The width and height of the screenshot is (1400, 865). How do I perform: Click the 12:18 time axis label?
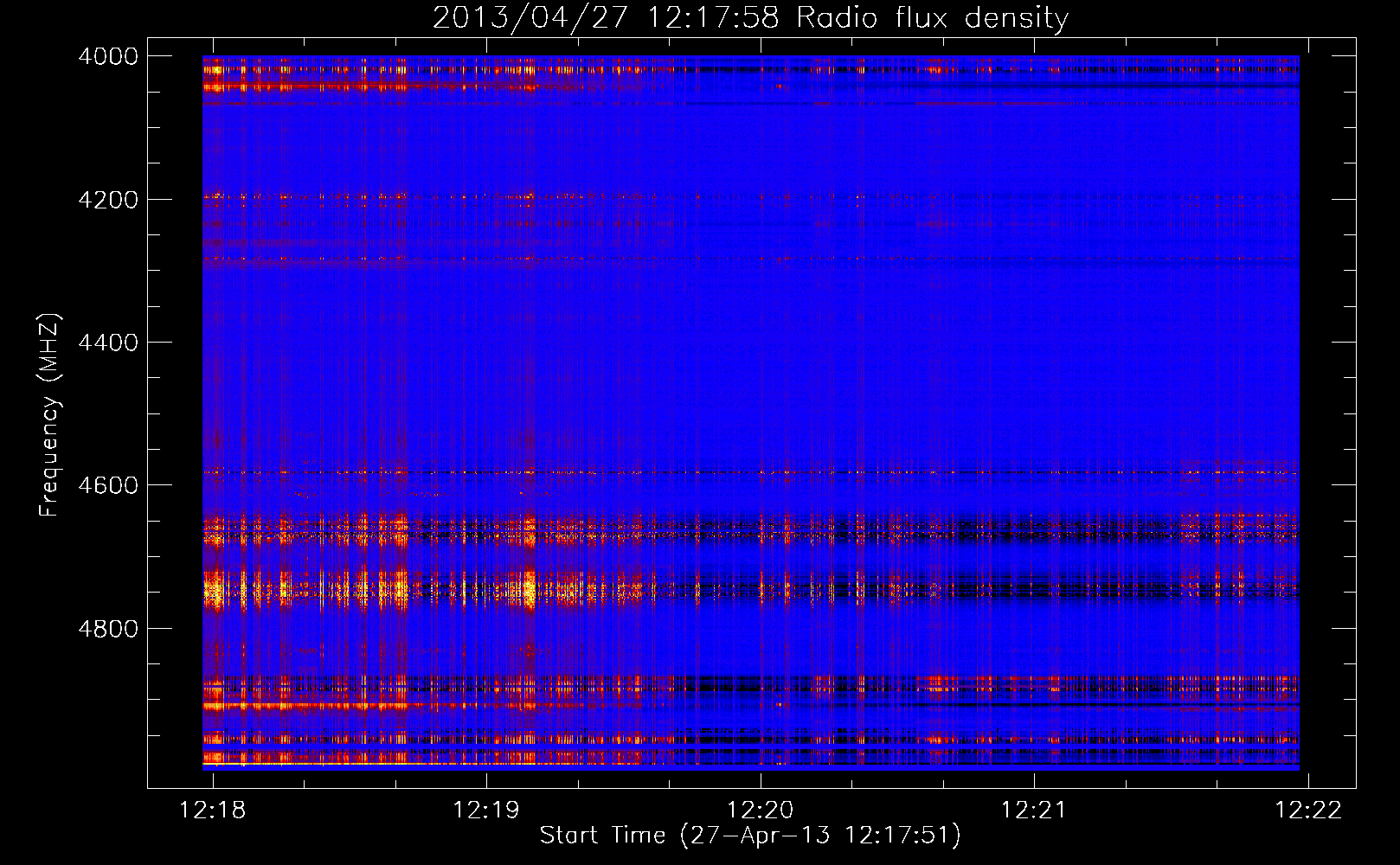tap(212, 810)
